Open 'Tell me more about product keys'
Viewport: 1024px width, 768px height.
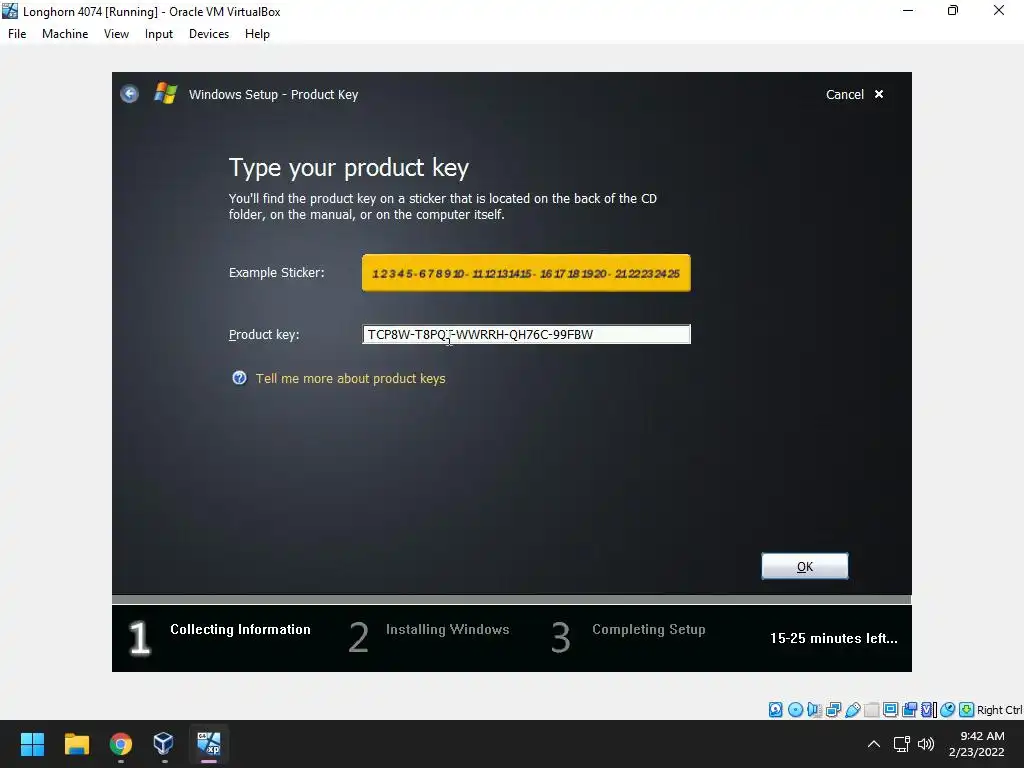[x=350, y=379]
